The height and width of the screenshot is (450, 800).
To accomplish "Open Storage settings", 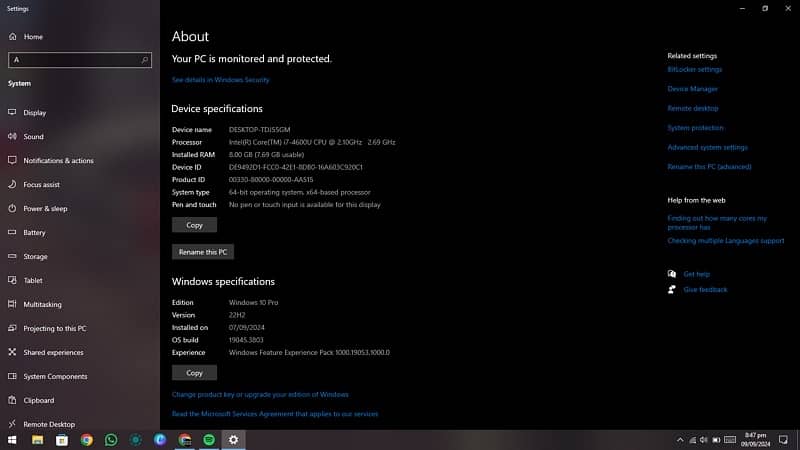I will tap(35, 257).
